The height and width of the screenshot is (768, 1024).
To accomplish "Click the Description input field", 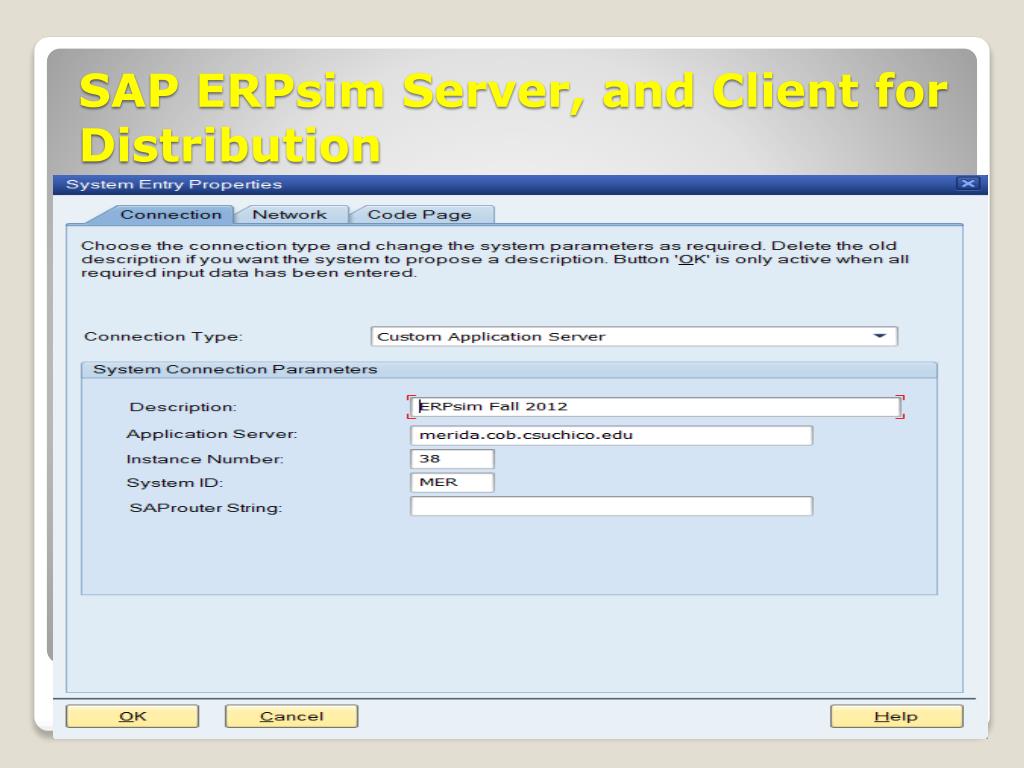I will click(x=656, y=407).
